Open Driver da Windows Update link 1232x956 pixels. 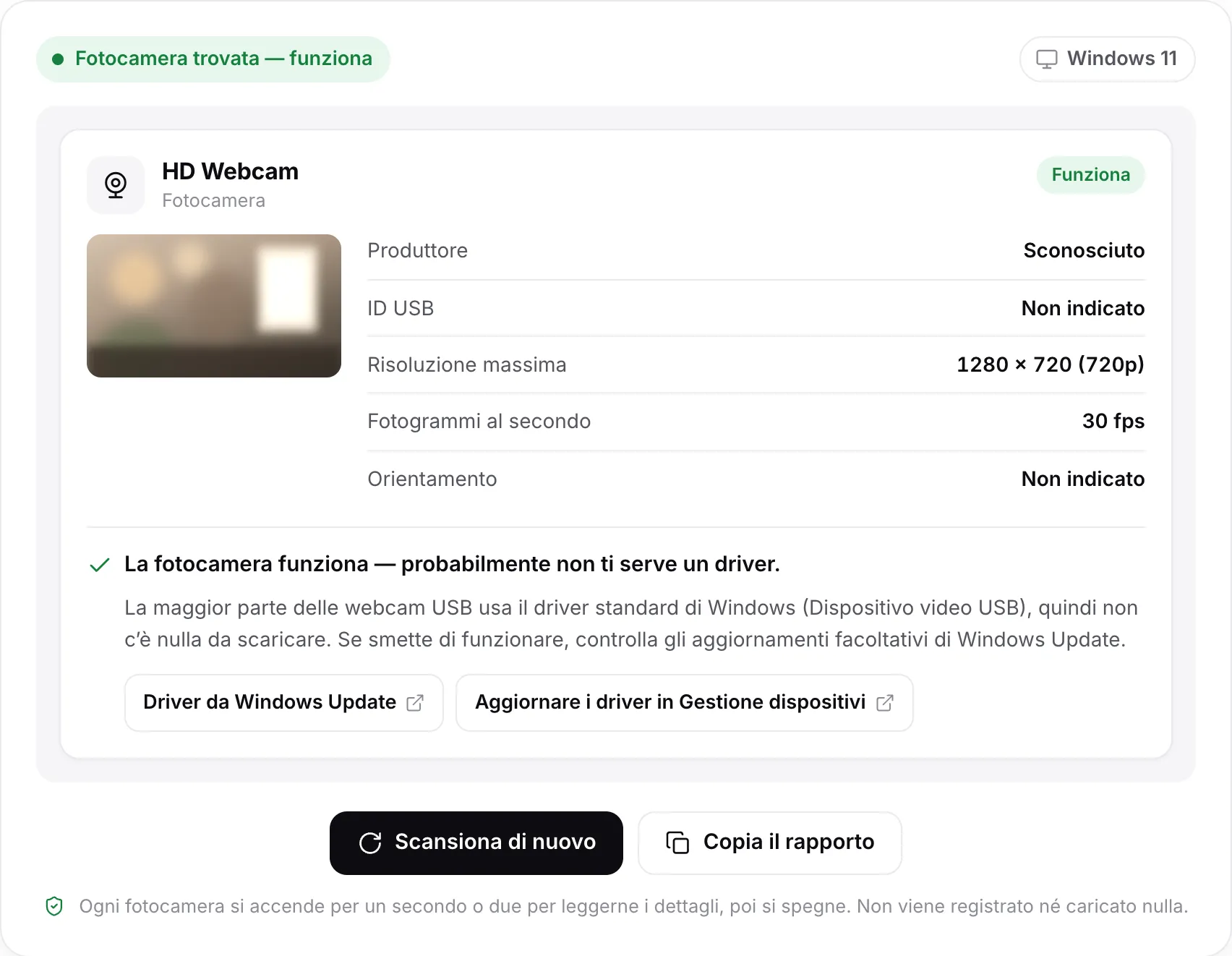tap(284, 703)
